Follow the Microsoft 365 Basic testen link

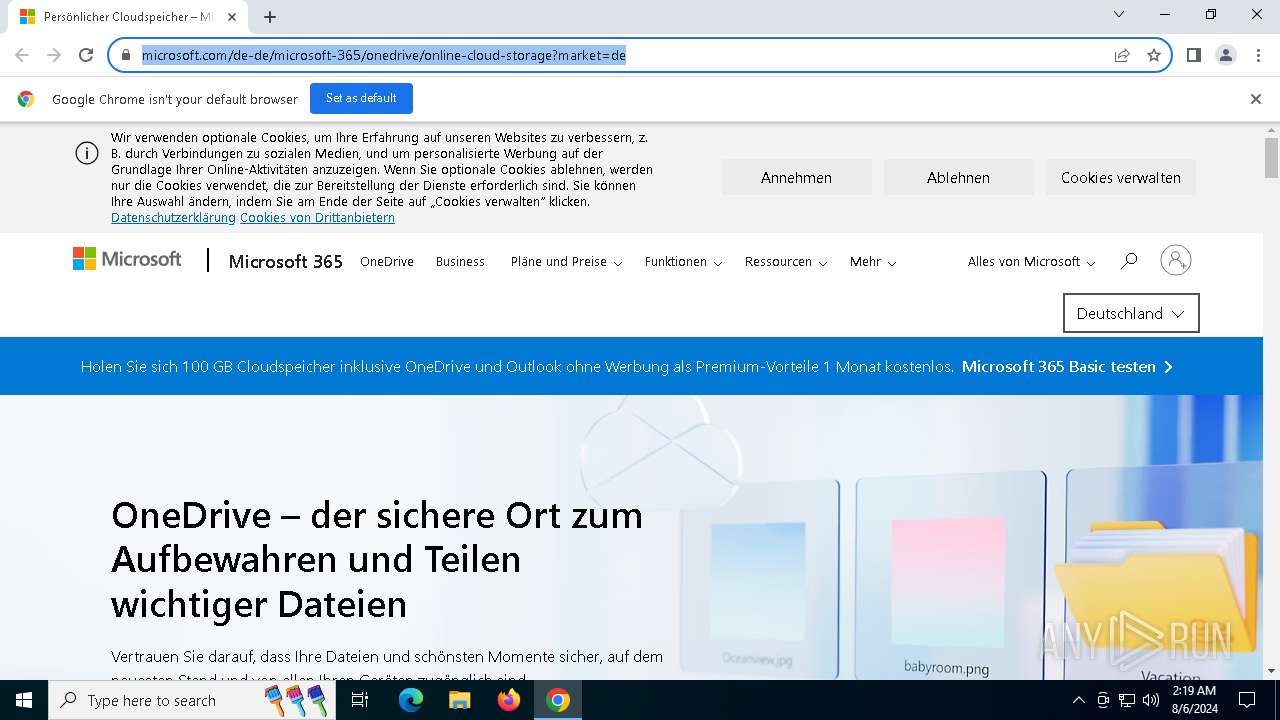coord(1067,367)
